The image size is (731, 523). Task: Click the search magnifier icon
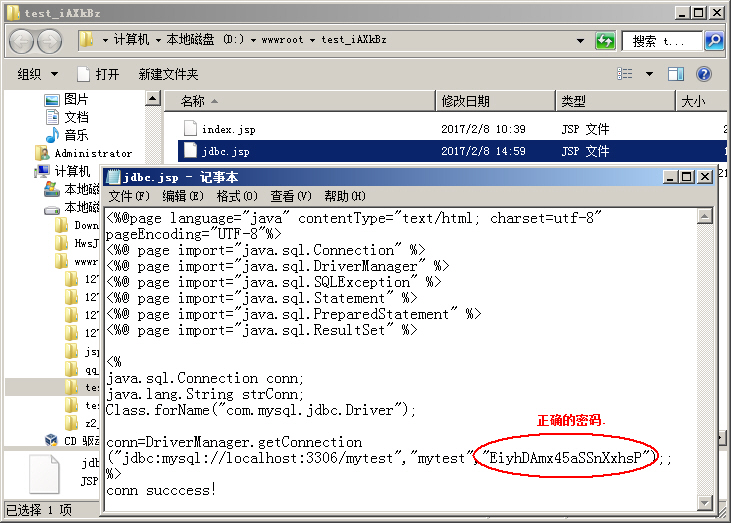714,41
